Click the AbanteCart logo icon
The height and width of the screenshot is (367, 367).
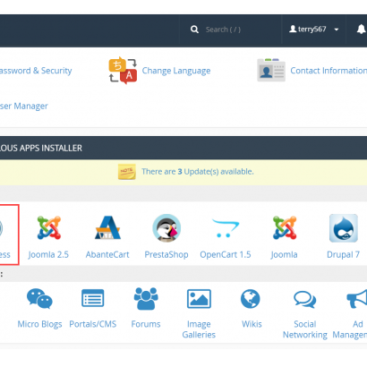click(108, 228)
